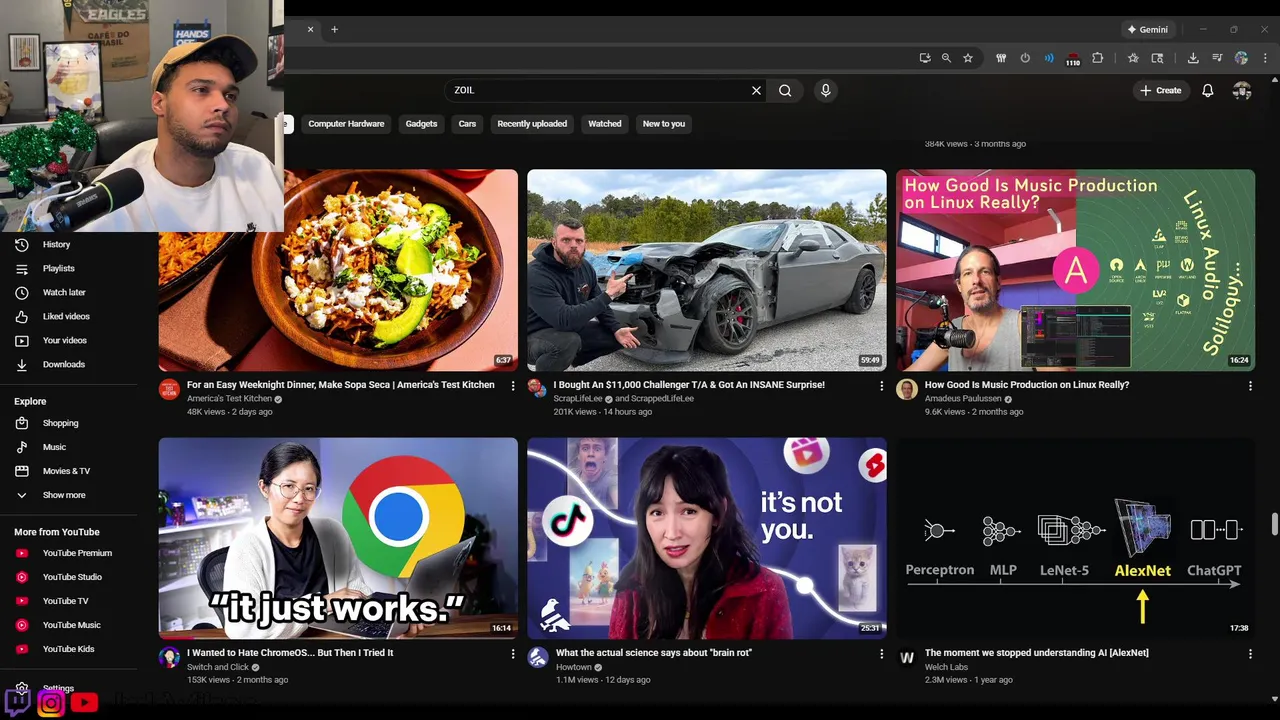Open Welch Labs channel link
The image size is (1280, 720).
click(947, 667)
